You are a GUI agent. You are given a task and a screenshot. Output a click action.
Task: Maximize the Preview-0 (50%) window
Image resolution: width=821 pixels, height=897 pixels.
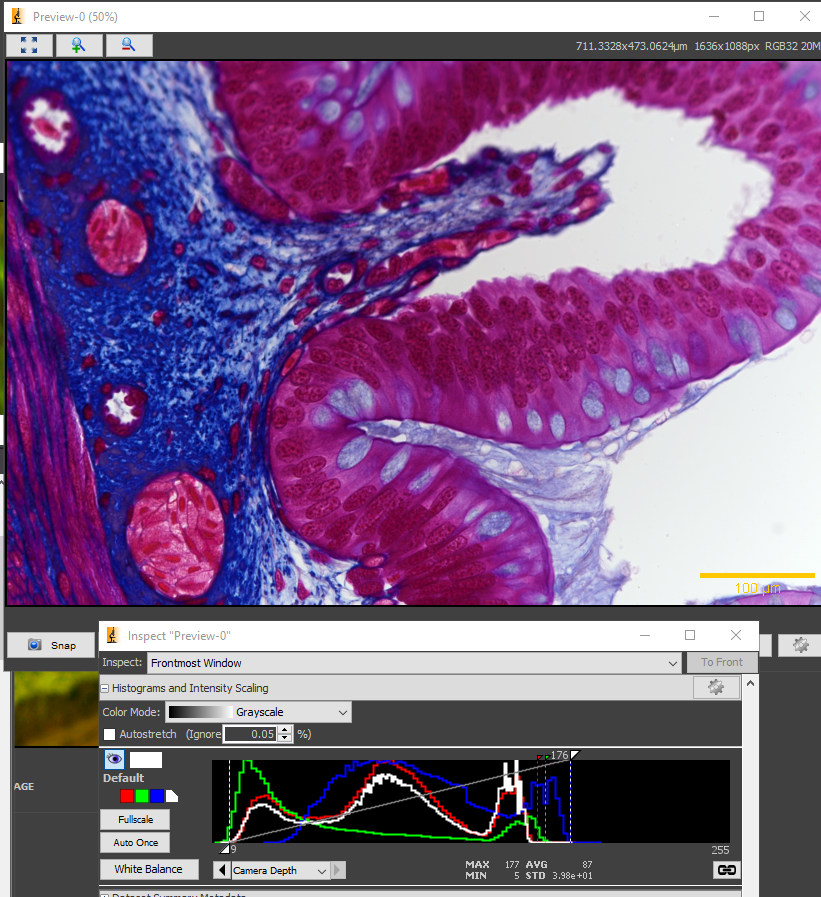tap(759, 16)
